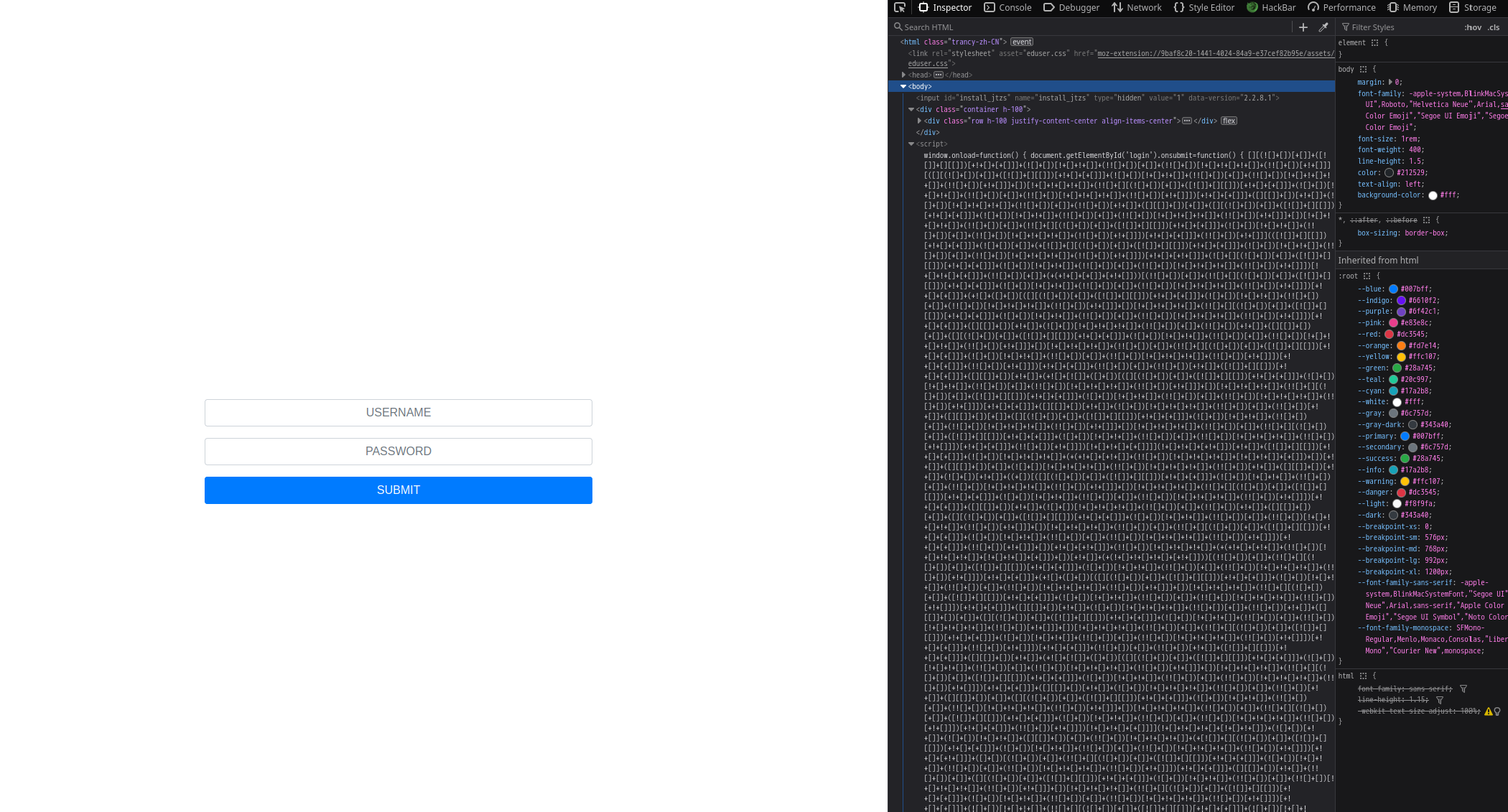Open the --orange color swatch

point(1401,346)
